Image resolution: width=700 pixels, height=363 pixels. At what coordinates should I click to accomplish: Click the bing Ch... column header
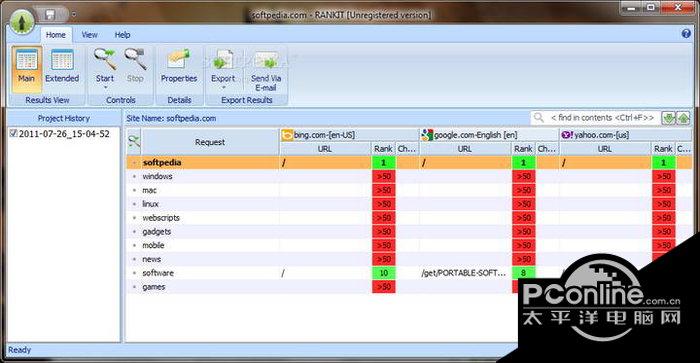(407, 149)
